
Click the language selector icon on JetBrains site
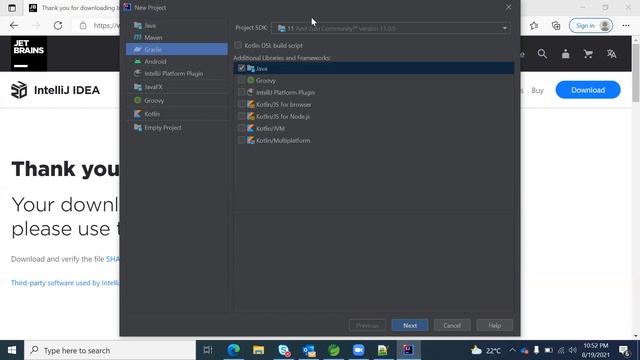click(611, 54)
